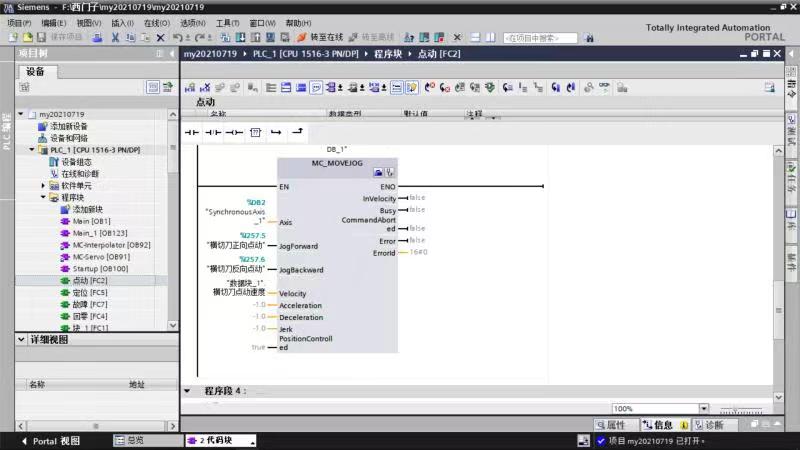
Task: Open the 项目(P) menu
Action: point(19,23)
